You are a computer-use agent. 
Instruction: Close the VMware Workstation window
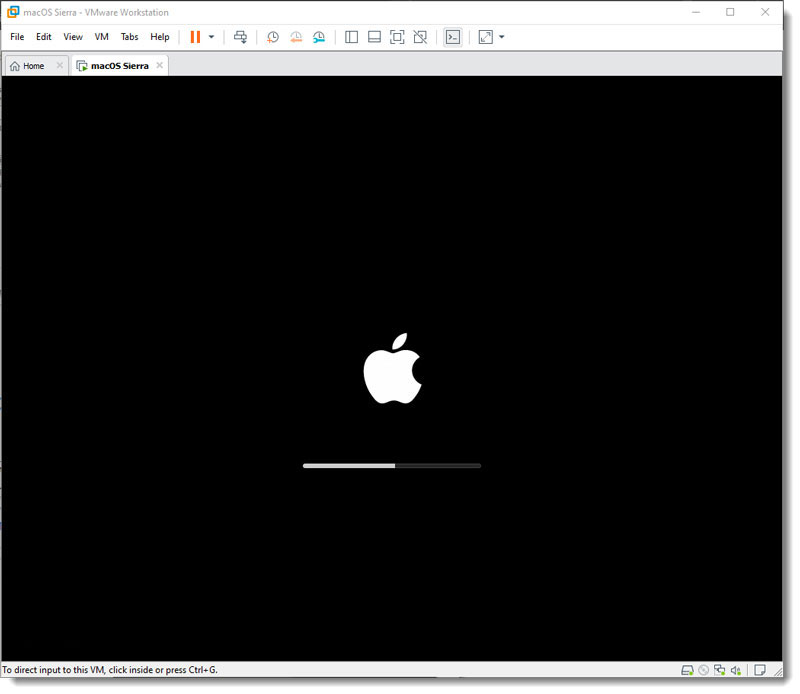click(765, 12)
